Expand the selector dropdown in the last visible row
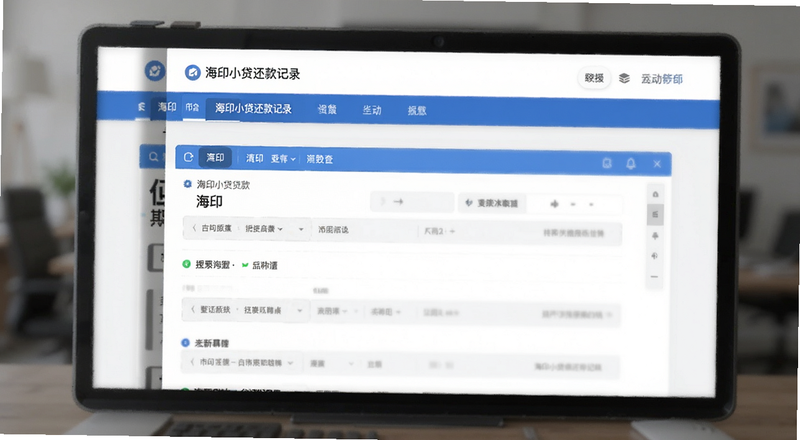Viewport: 800px width, 440px height. 290,363
